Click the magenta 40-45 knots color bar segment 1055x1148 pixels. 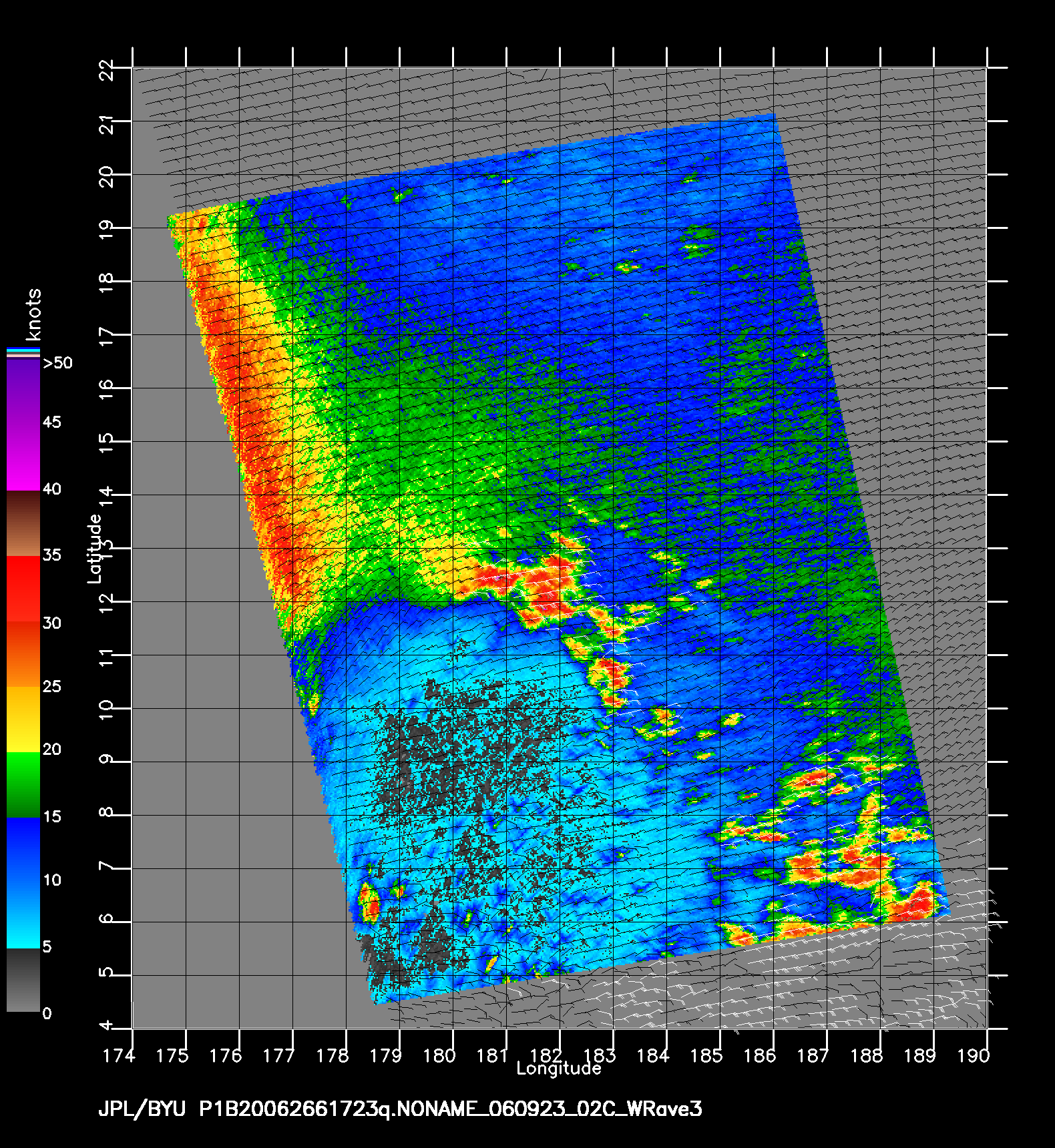pos(23,457)
